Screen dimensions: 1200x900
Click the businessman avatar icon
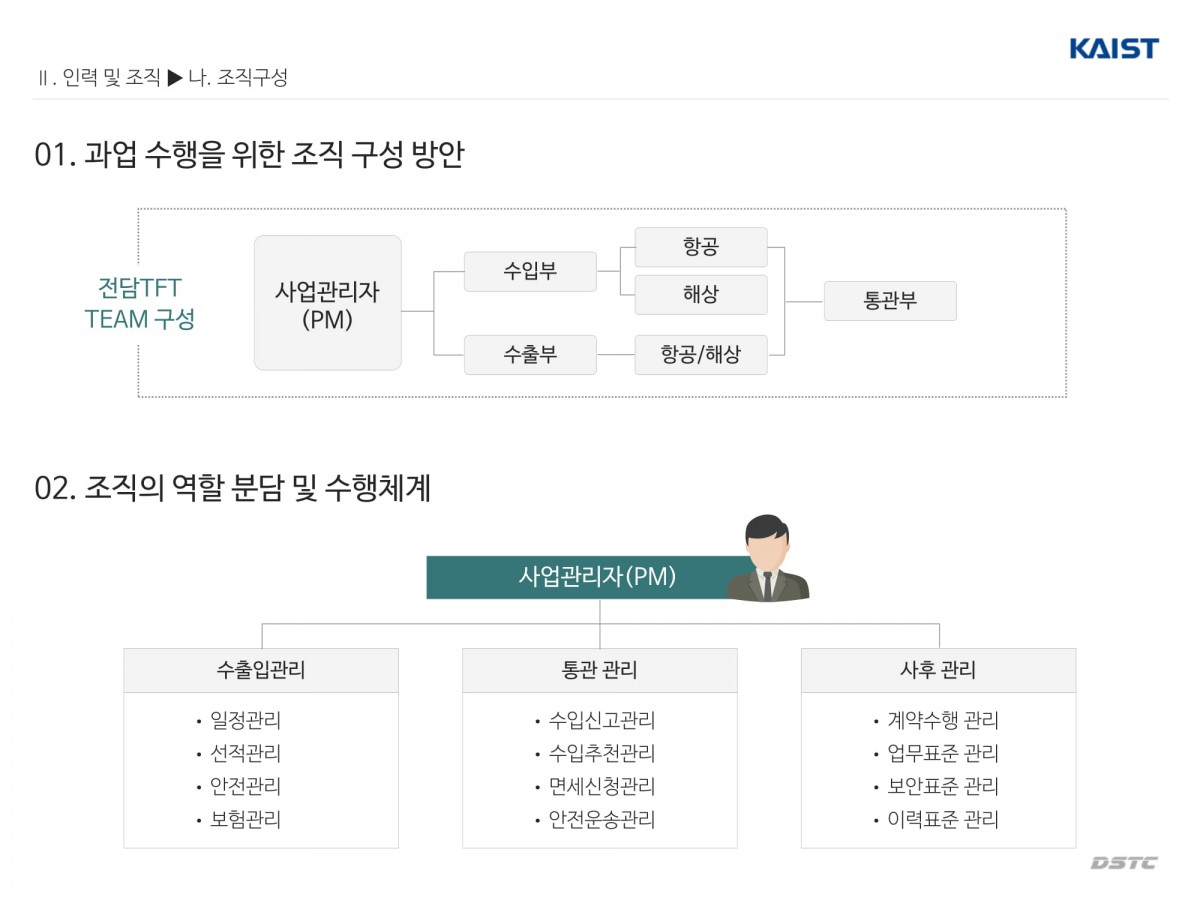[x=767, y=559]
